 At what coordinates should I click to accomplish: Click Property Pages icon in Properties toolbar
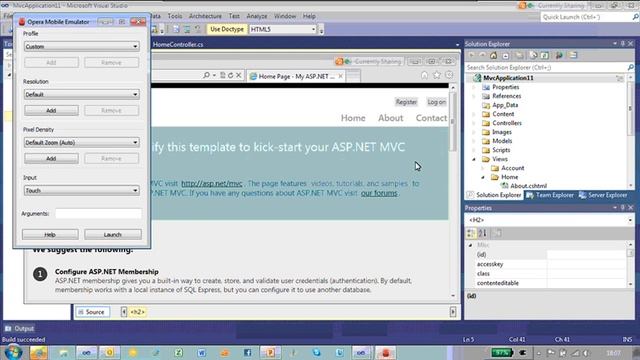click(x=497, y=233)
